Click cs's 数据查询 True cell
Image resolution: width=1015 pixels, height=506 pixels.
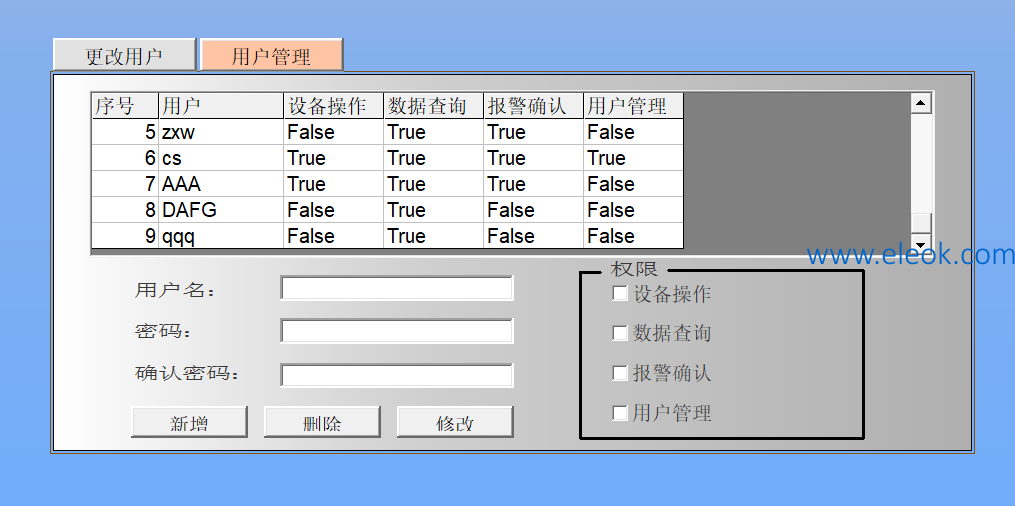(x=434, y=158)
